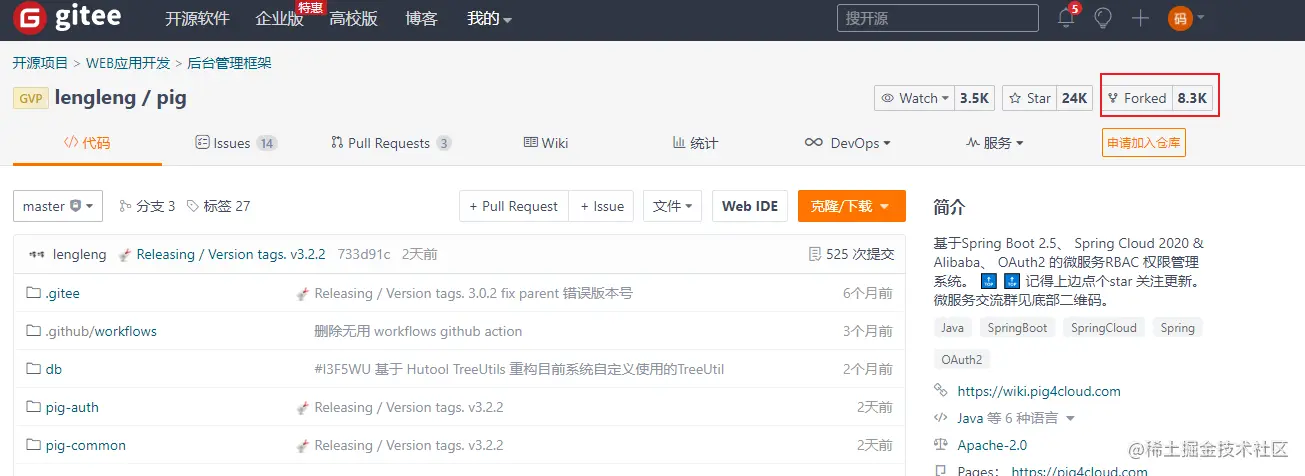
Task: Open the notifications bell icon
Action: pos(1066,18)
